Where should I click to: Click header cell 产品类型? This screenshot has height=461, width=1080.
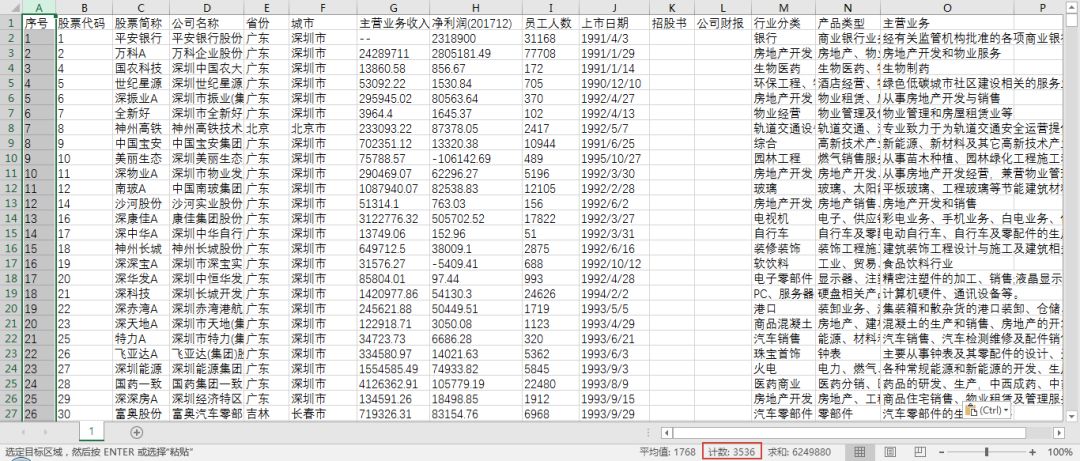coord(848,23)
